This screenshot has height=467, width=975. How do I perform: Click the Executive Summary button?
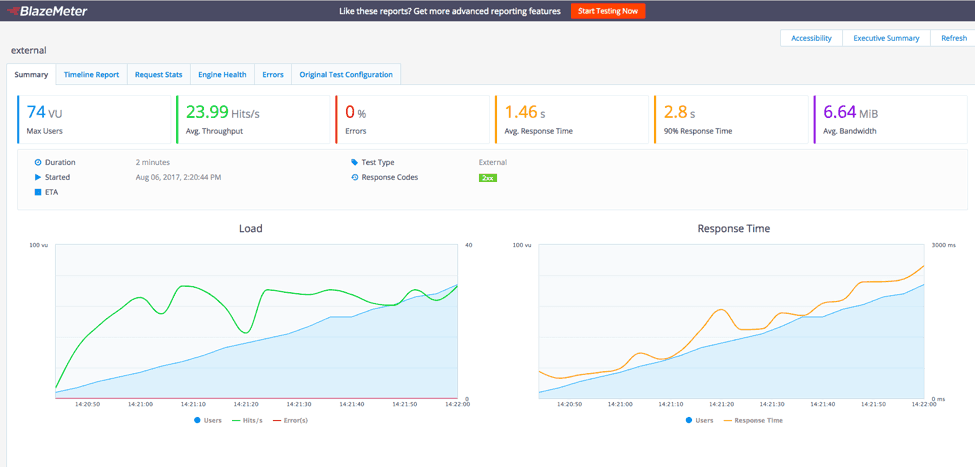point(886,38)
